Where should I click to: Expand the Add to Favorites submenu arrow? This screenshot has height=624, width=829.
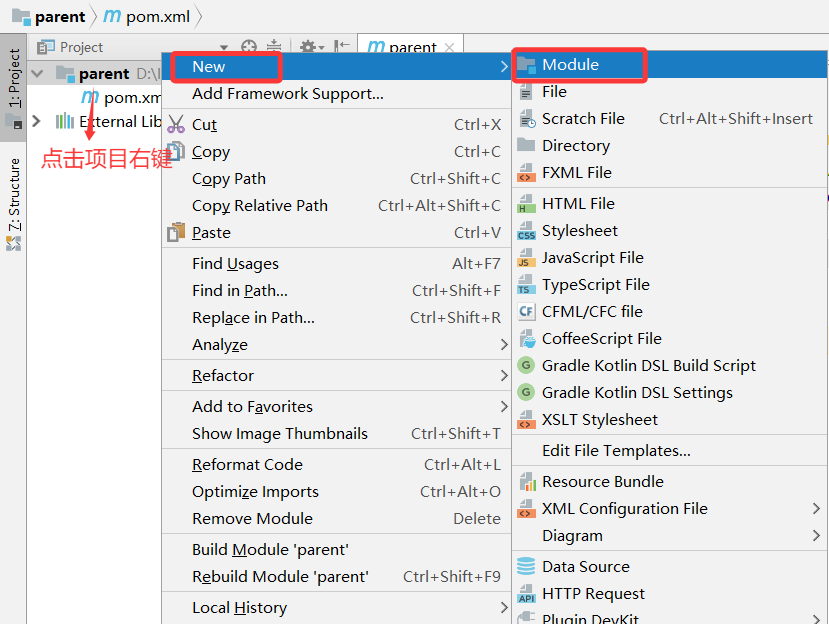(504, 407)
